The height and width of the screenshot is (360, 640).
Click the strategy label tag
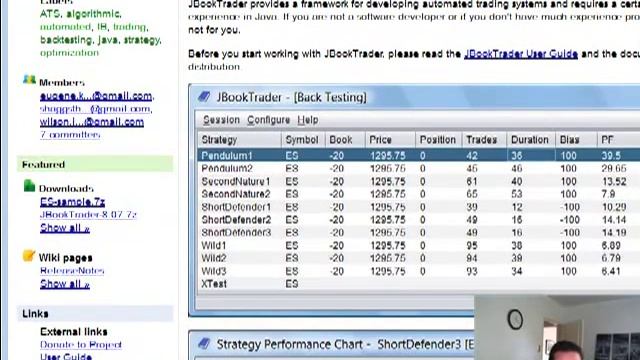tap(142, 40)
